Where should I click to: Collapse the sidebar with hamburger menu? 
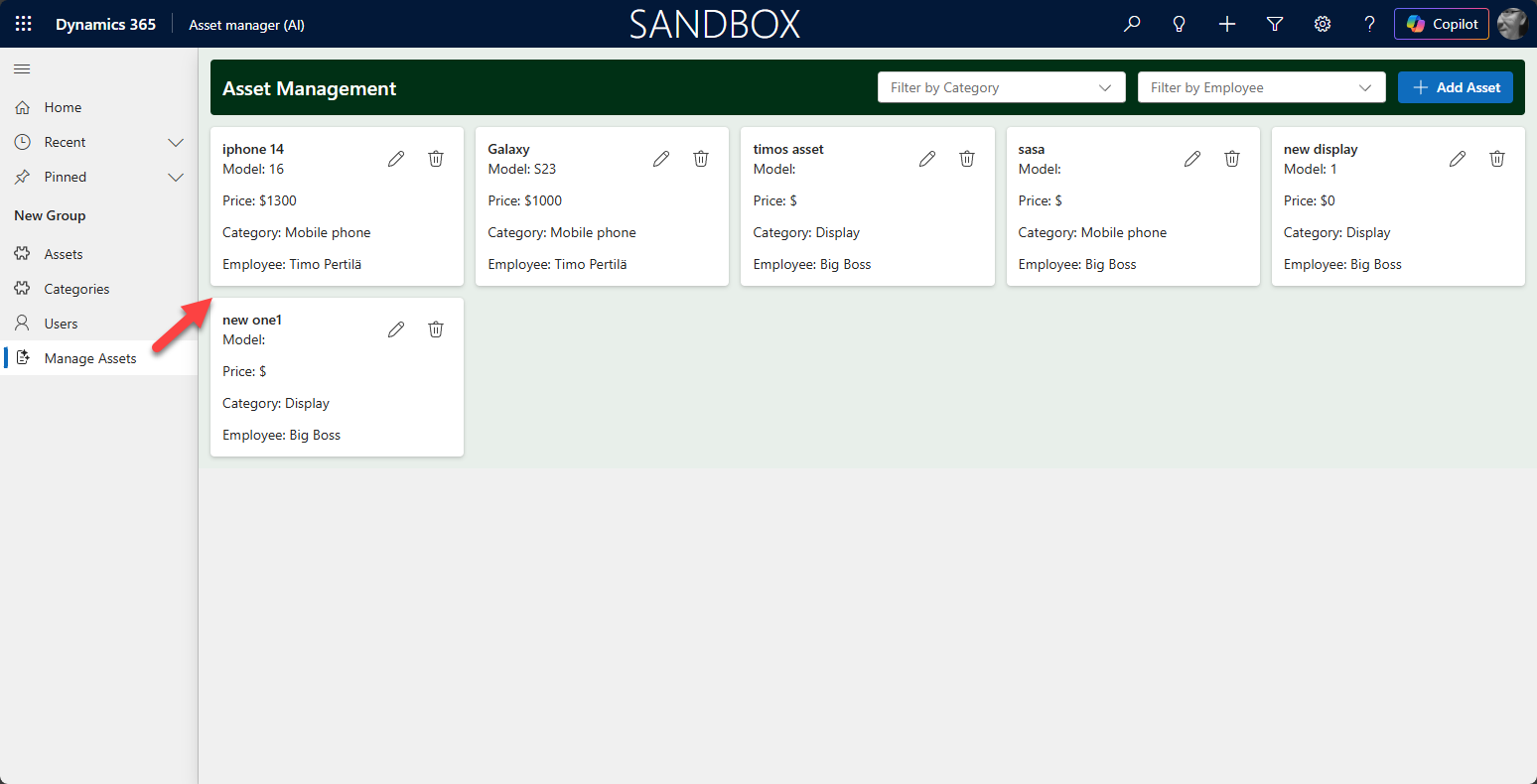click(x=22, y=68)
